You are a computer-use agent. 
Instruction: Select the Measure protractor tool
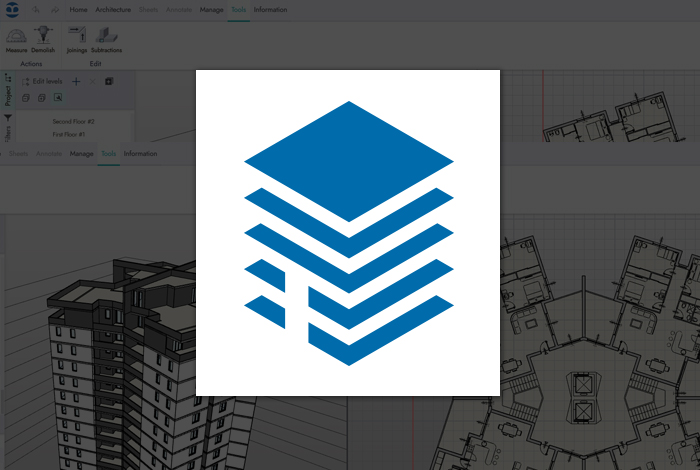[x=17, y=40]
